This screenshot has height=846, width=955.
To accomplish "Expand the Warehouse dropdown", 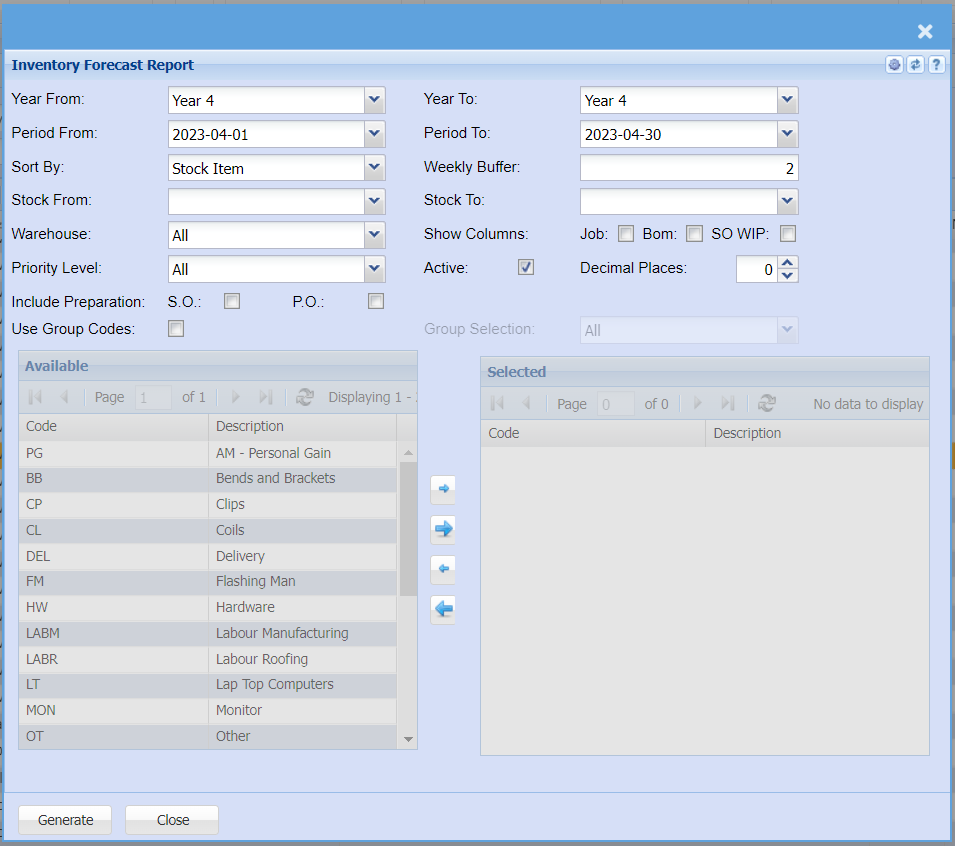I will click(x=374, y=235).
